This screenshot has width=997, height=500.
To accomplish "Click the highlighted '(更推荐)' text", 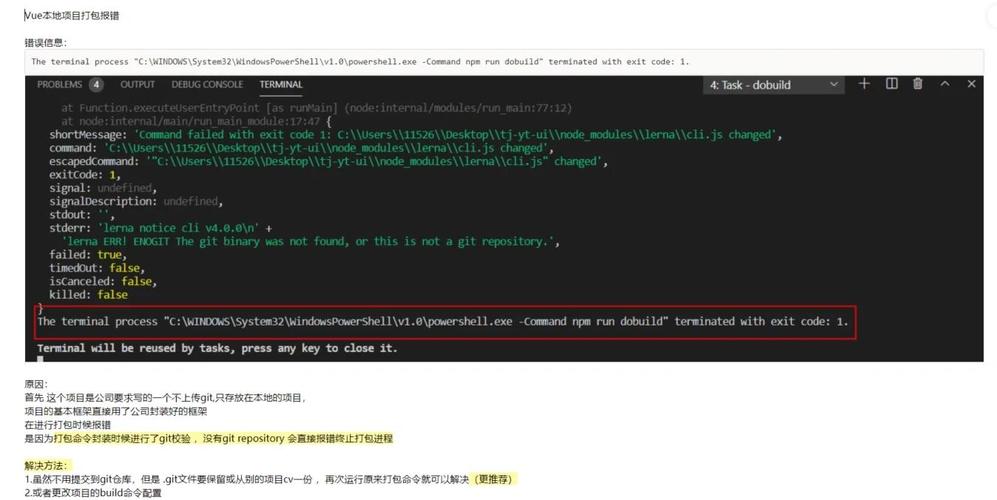I will (x=497, y=480).
